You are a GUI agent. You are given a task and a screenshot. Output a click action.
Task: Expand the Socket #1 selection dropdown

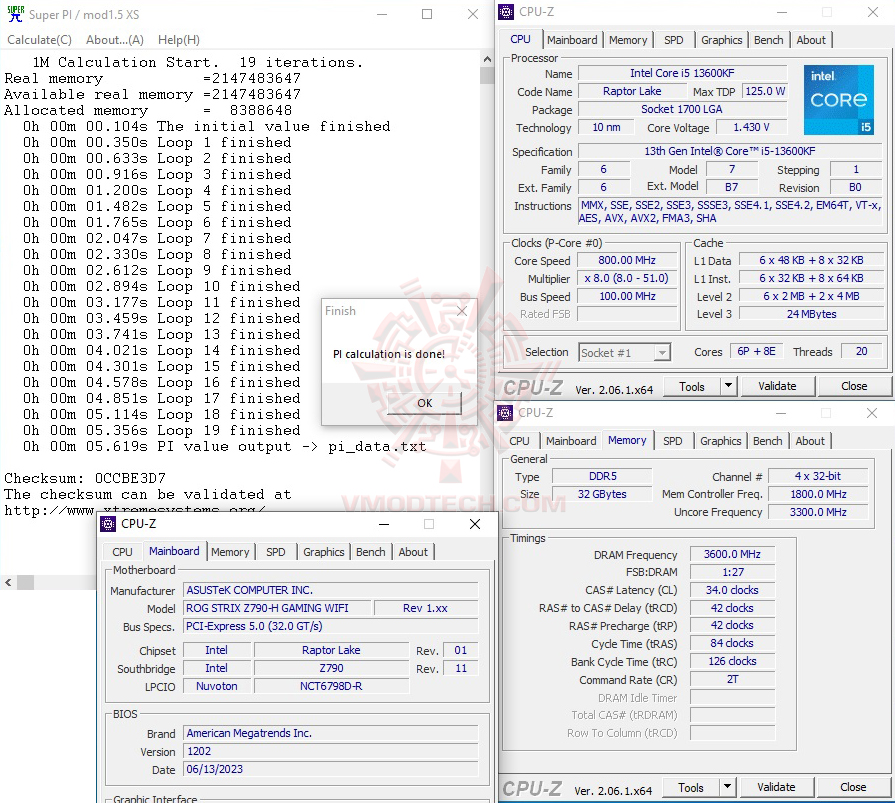pos(662,353)
